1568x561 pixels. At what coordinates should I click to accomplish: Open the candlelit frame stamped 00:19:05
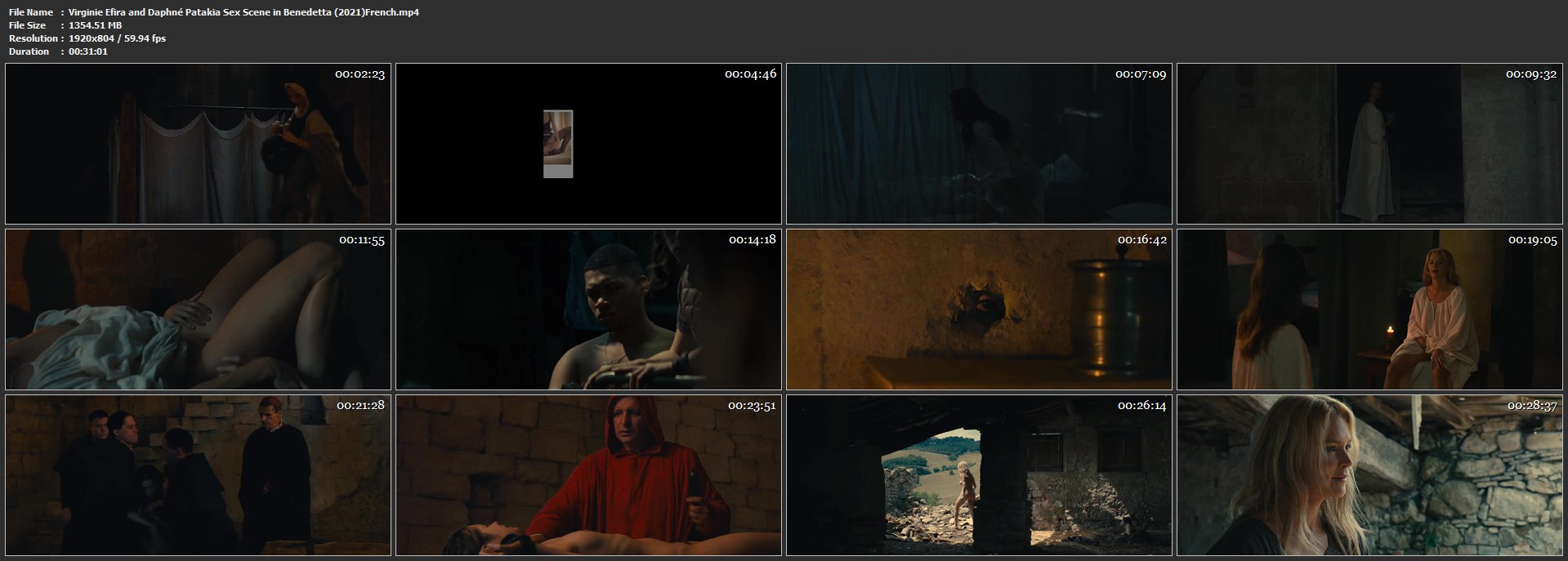[1369, 309]
